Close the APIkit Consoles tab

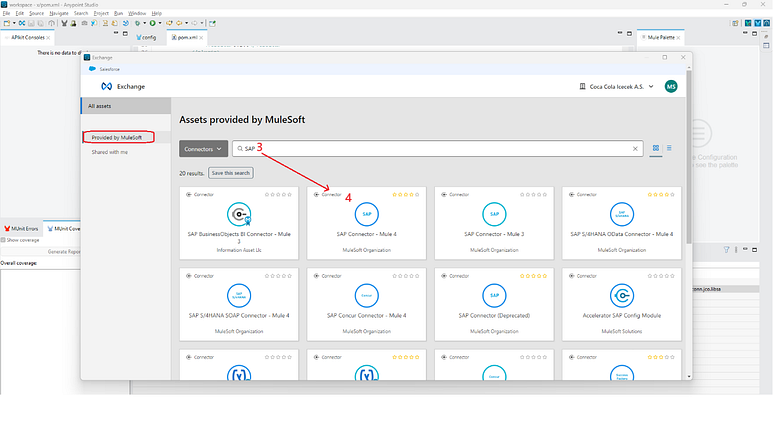[x=48, y=37]
